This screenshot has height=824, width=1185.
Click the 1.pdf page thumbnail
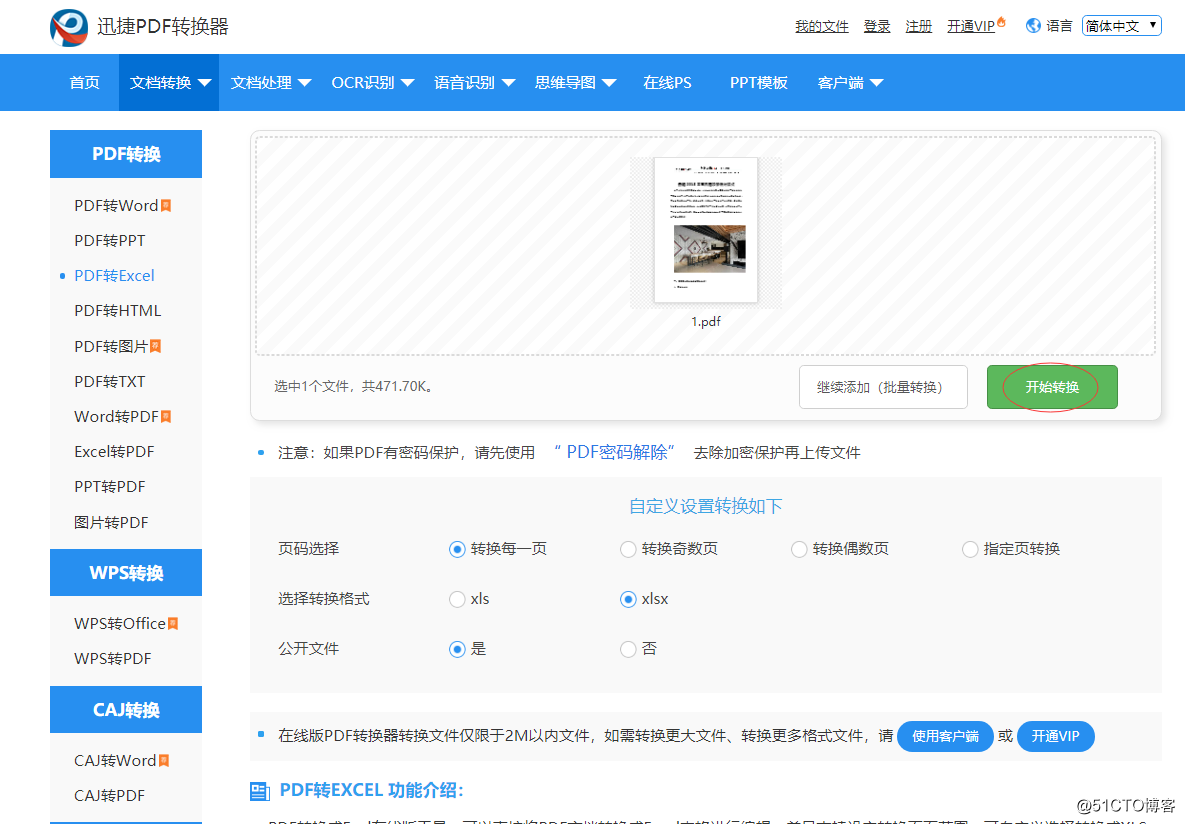706,230
